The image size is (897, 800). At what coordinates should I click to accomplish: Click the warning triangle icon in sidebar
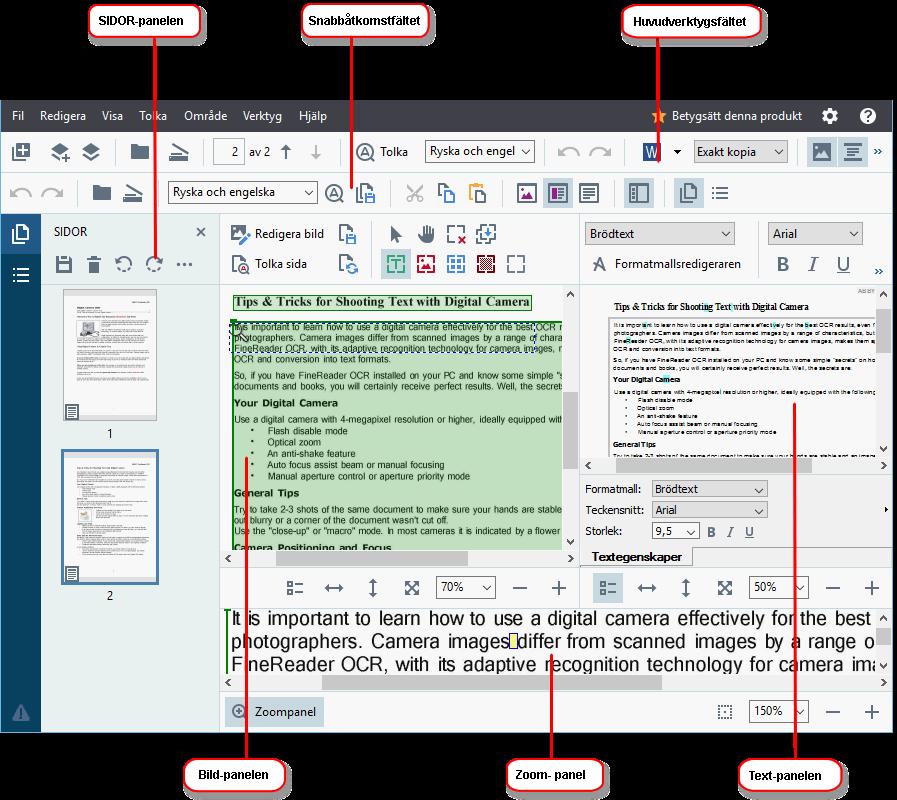pyautogui.click(x=21, y=713)
